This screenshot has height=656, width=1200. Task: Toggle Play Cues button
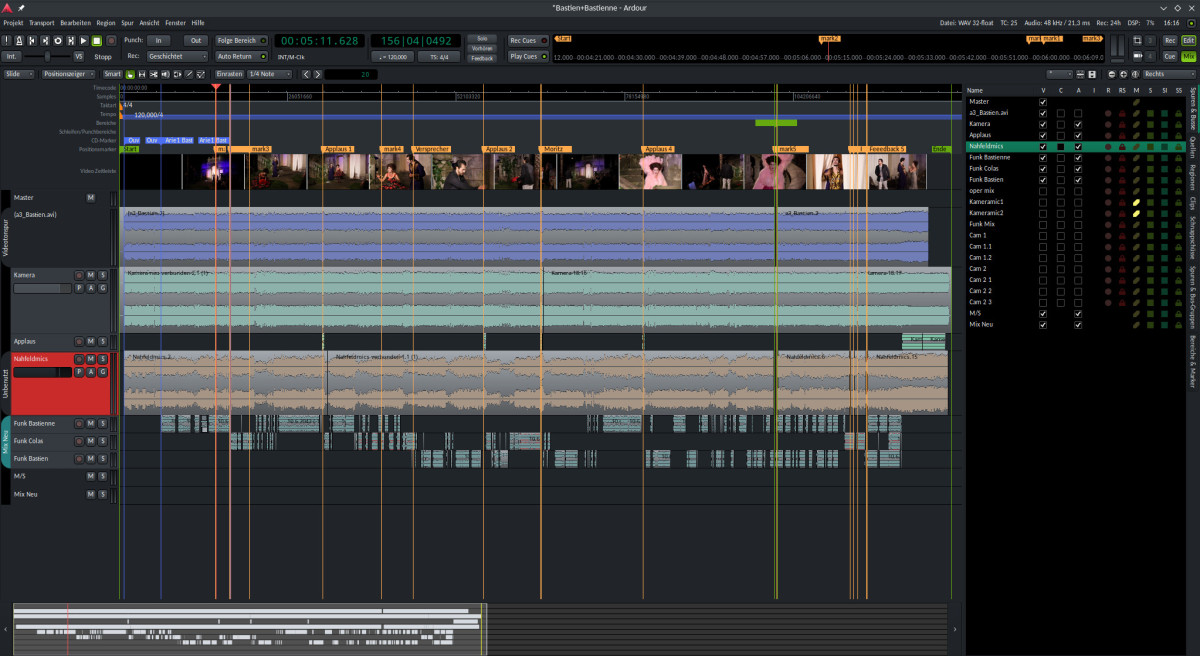(529, 56)
